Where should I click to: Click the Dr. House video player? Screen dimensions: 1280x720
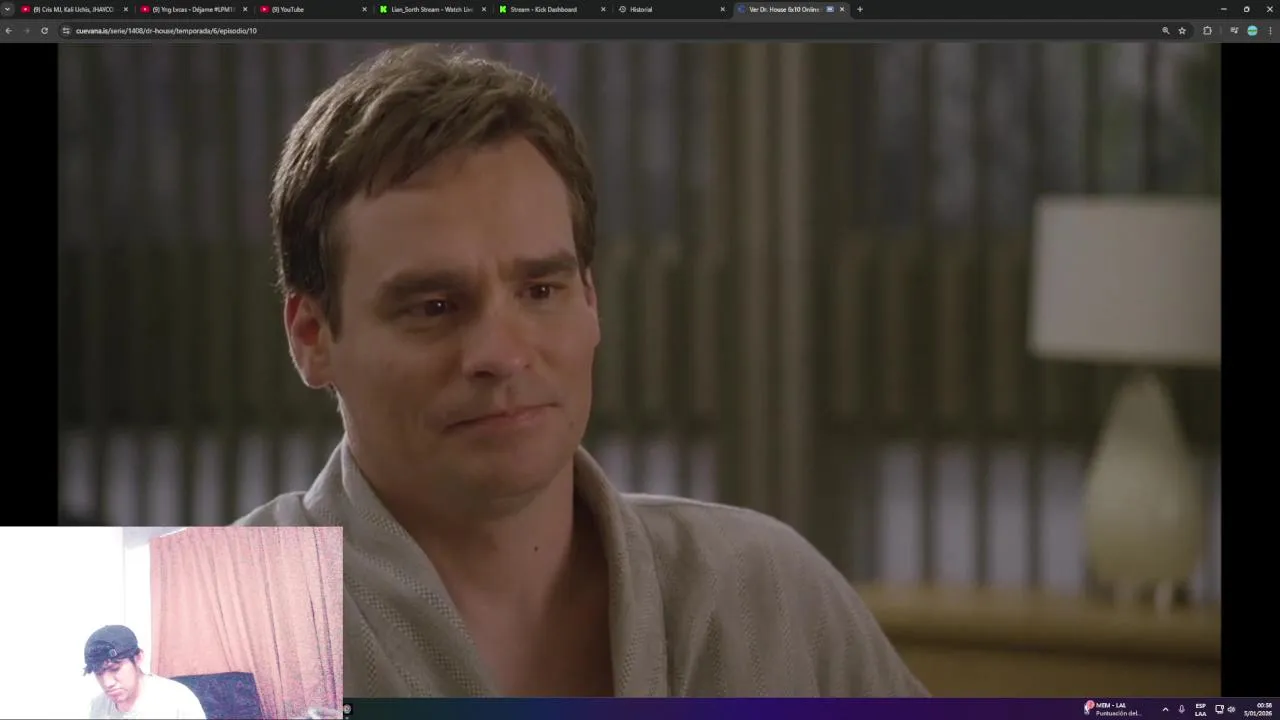click(x=639, y=369)
